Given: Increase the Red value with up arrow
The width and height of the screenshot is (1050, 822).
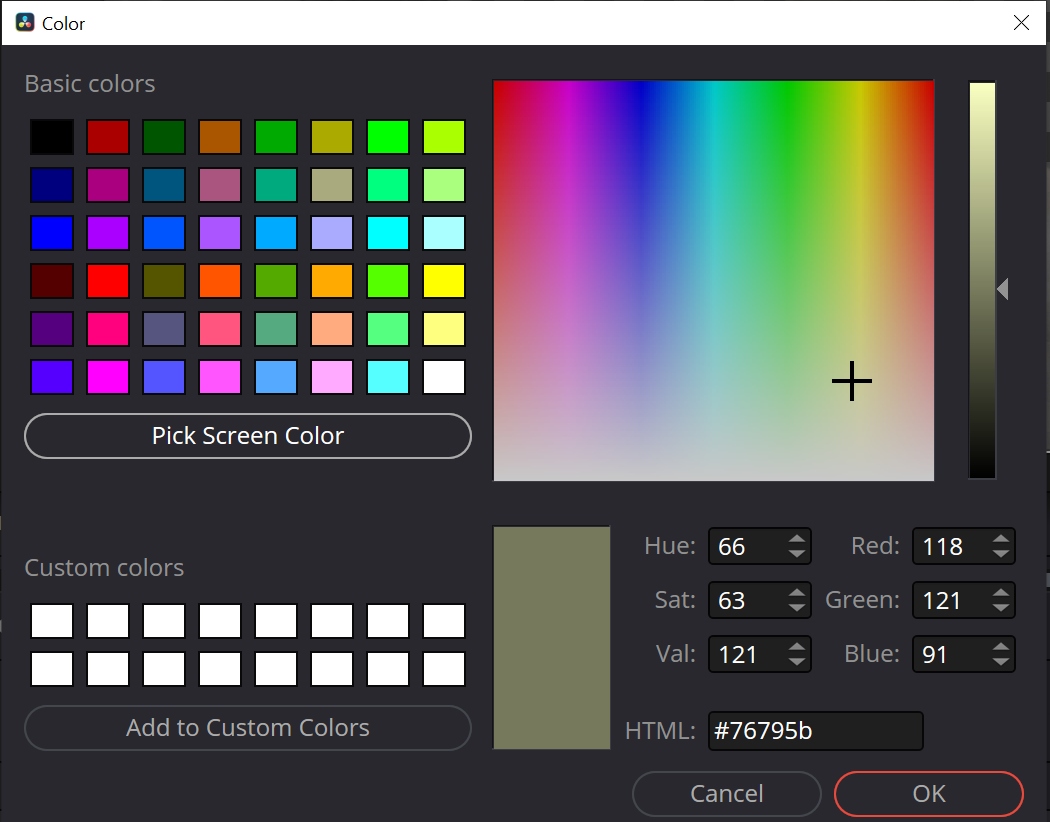Looking at the screenshot, I should coord(1000,540).
